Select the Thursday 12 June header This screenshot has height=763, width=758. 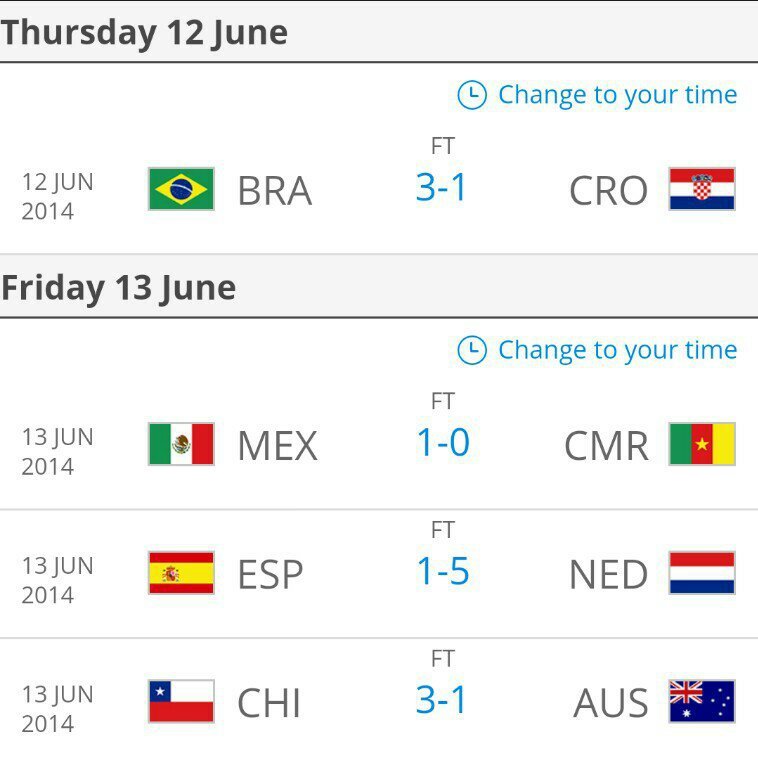click(144, 33)
